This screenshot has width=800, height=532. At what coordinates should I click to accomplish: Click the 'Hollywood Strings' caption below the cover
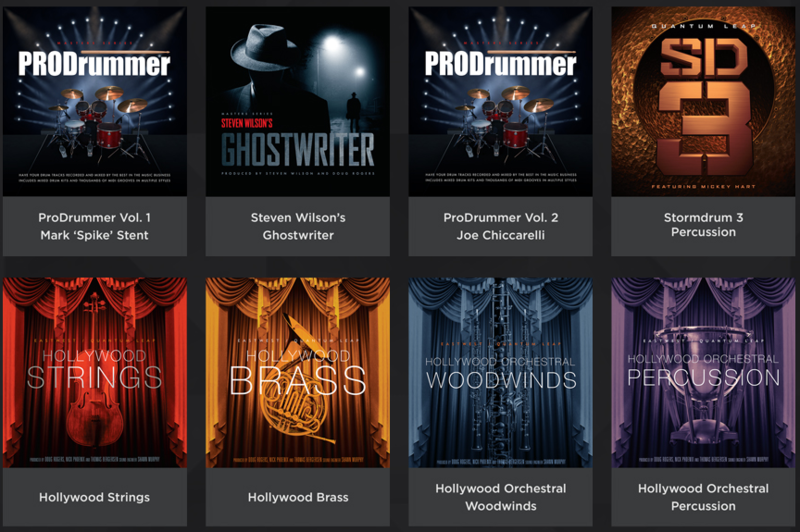95,497
